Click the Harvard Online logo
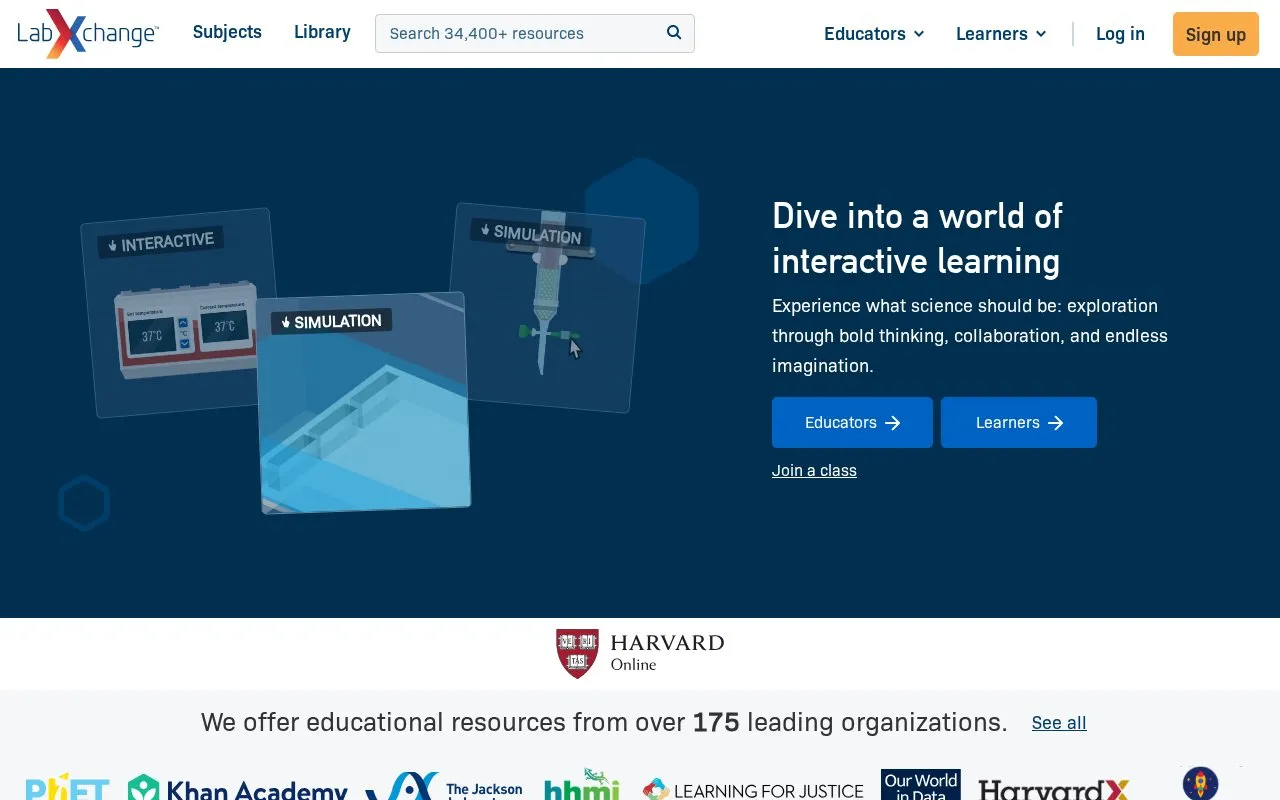Viewport: 1280px width, 800px height. click(640, 654)
